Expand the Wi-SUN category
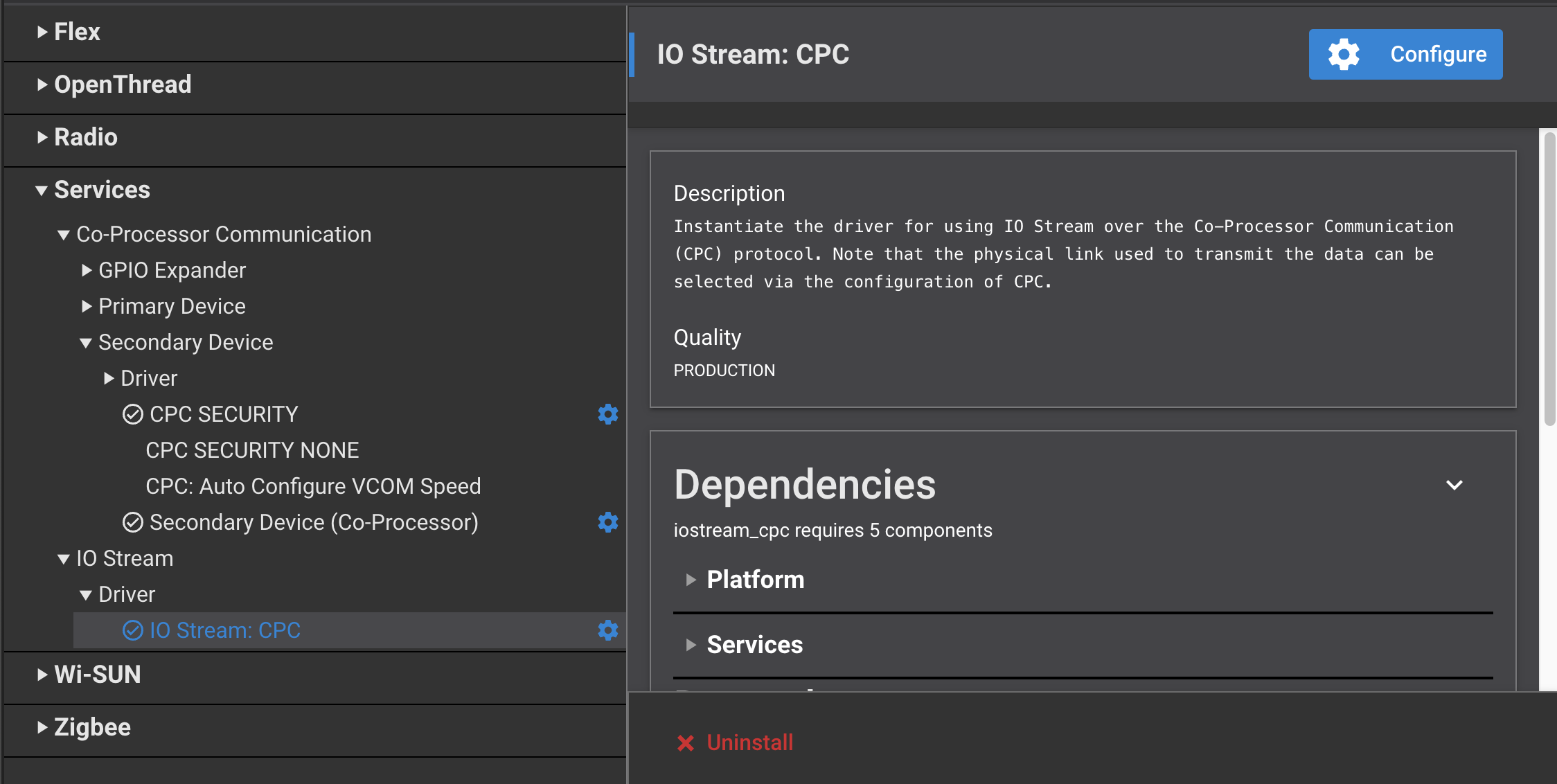The height and width of the screenshot is (784, 1557). tap(42, 675)
